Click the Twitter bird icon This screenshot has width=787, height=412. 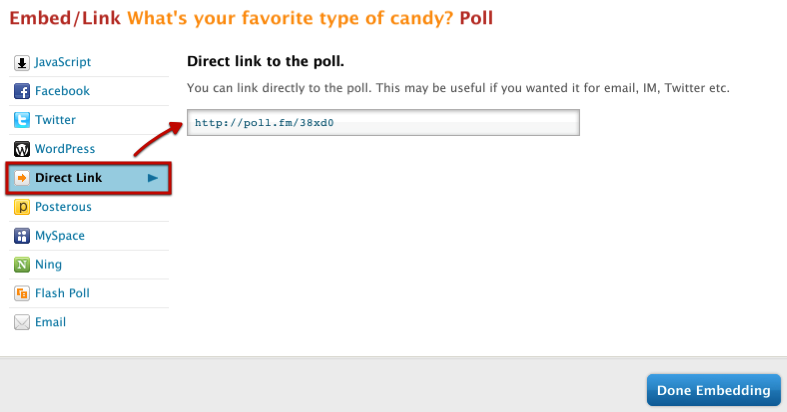[21, 120]
